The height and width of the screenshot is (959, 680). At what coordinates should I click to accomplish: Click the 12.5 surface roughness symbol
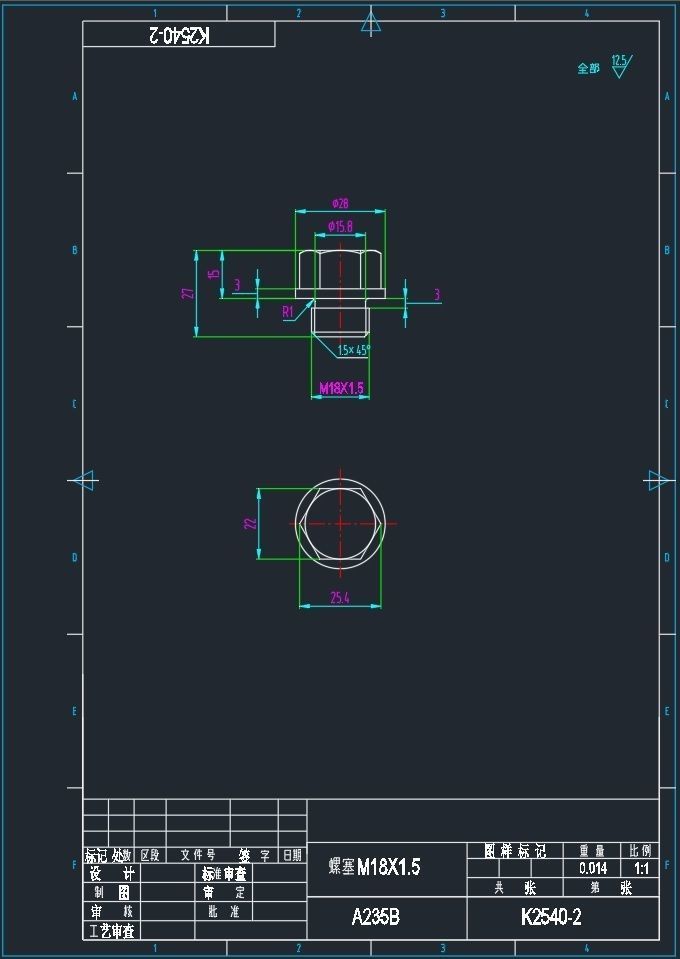[x=621, y=65]
